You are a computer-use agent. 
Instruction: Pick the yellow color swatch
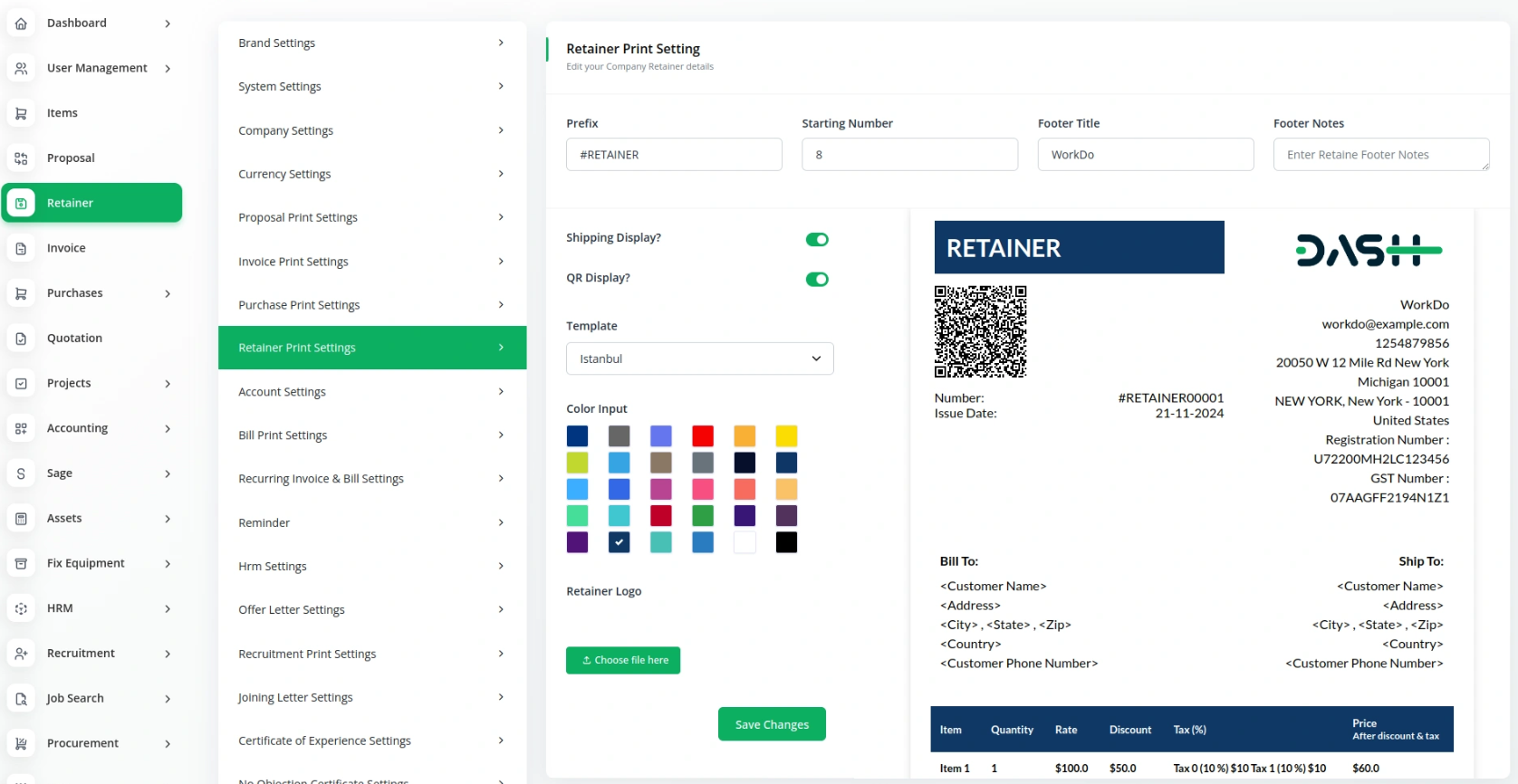786,436
